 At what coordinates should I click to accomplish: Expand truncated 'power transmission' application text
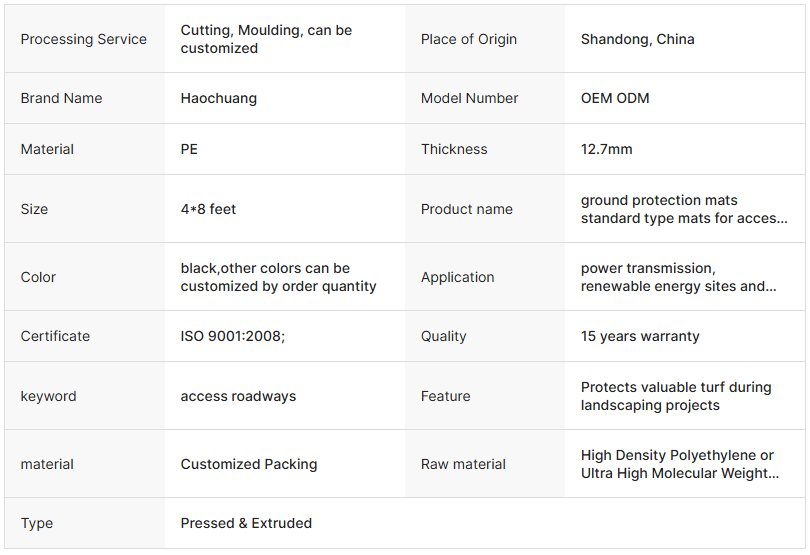point(679,278)
